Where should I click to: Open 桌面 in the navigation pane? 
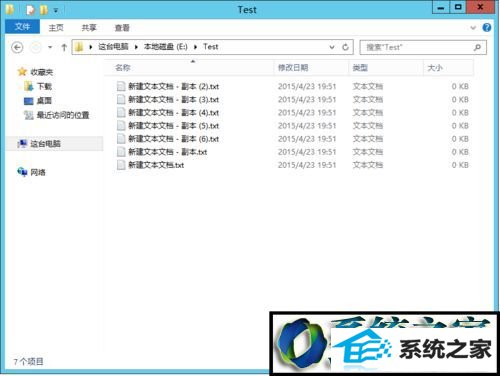coord(44,101)
